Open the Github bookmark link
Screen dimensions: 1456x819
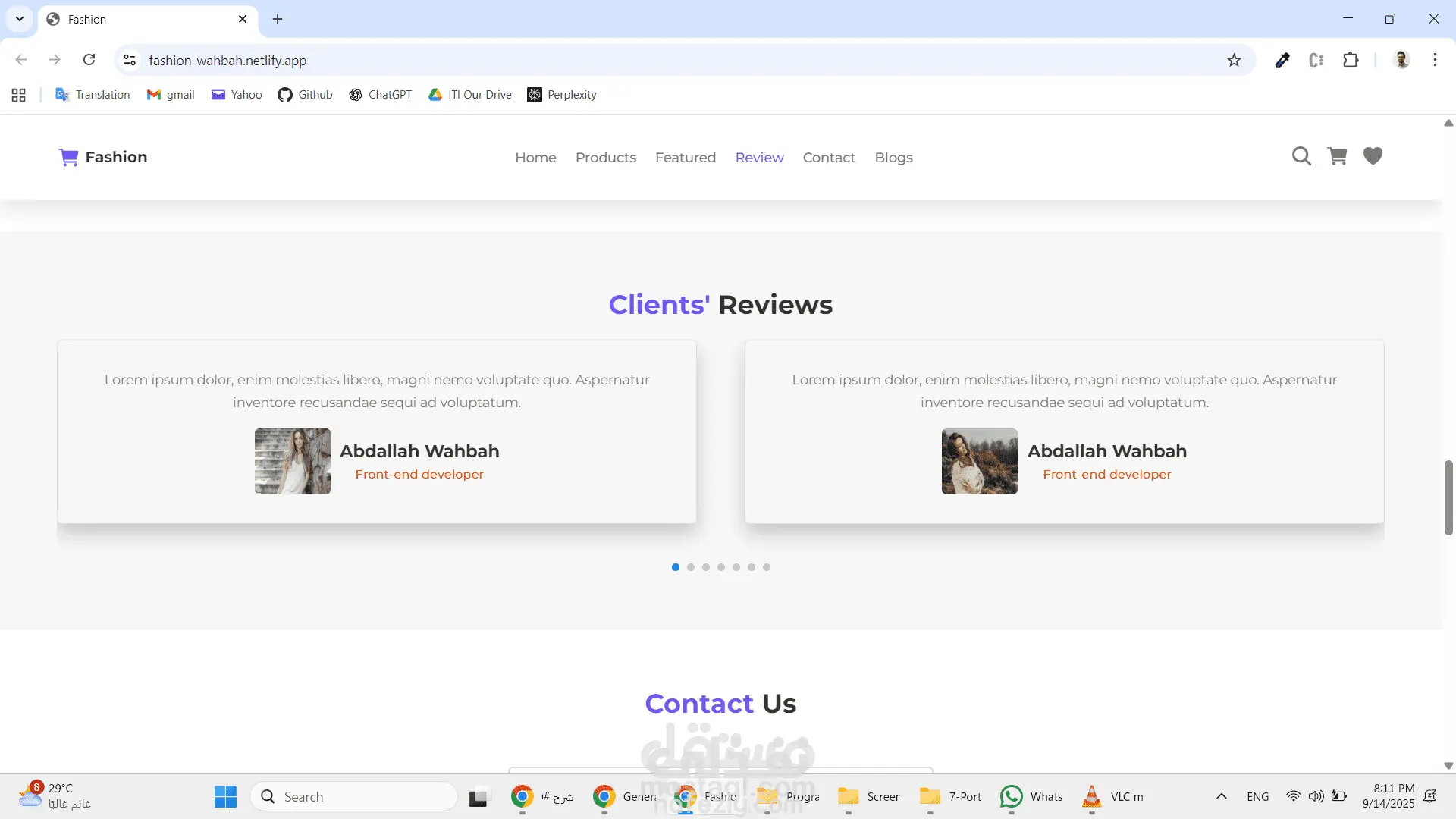[x=305, y=95]
